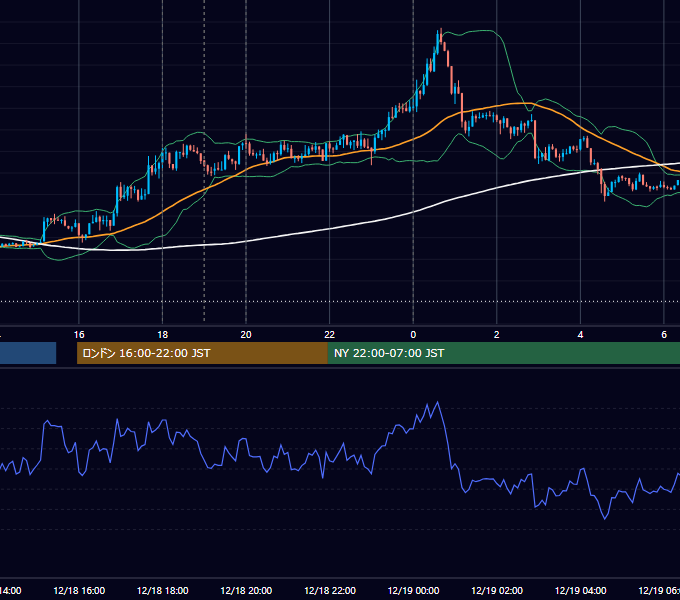Click the hour label 4 on the price chart axis
Image resolution: width=680 pixels, height=600 pixels.
(580, 335)
